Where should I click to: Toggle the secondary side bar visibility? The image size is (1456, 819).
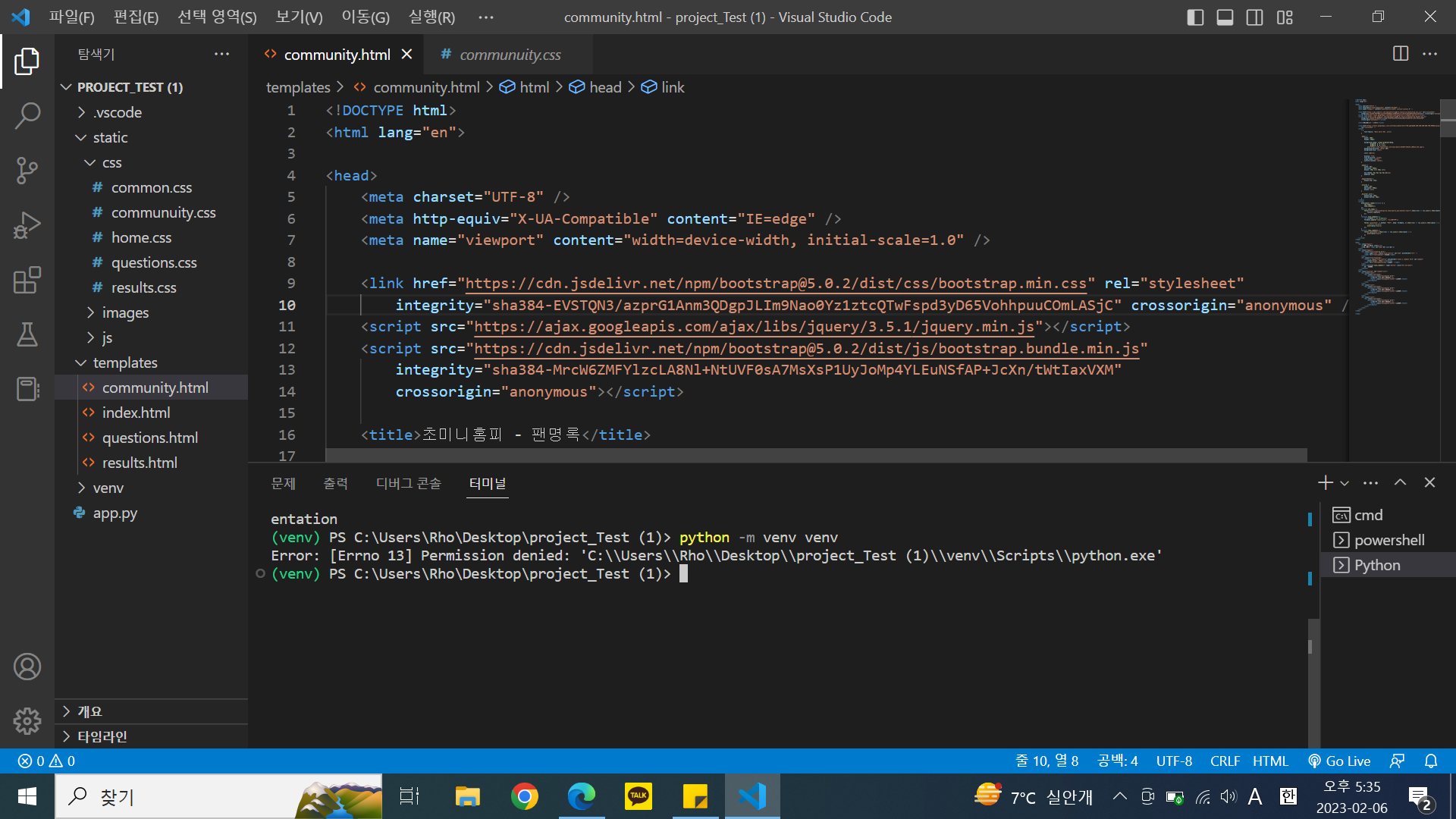tap(1254, 17)
